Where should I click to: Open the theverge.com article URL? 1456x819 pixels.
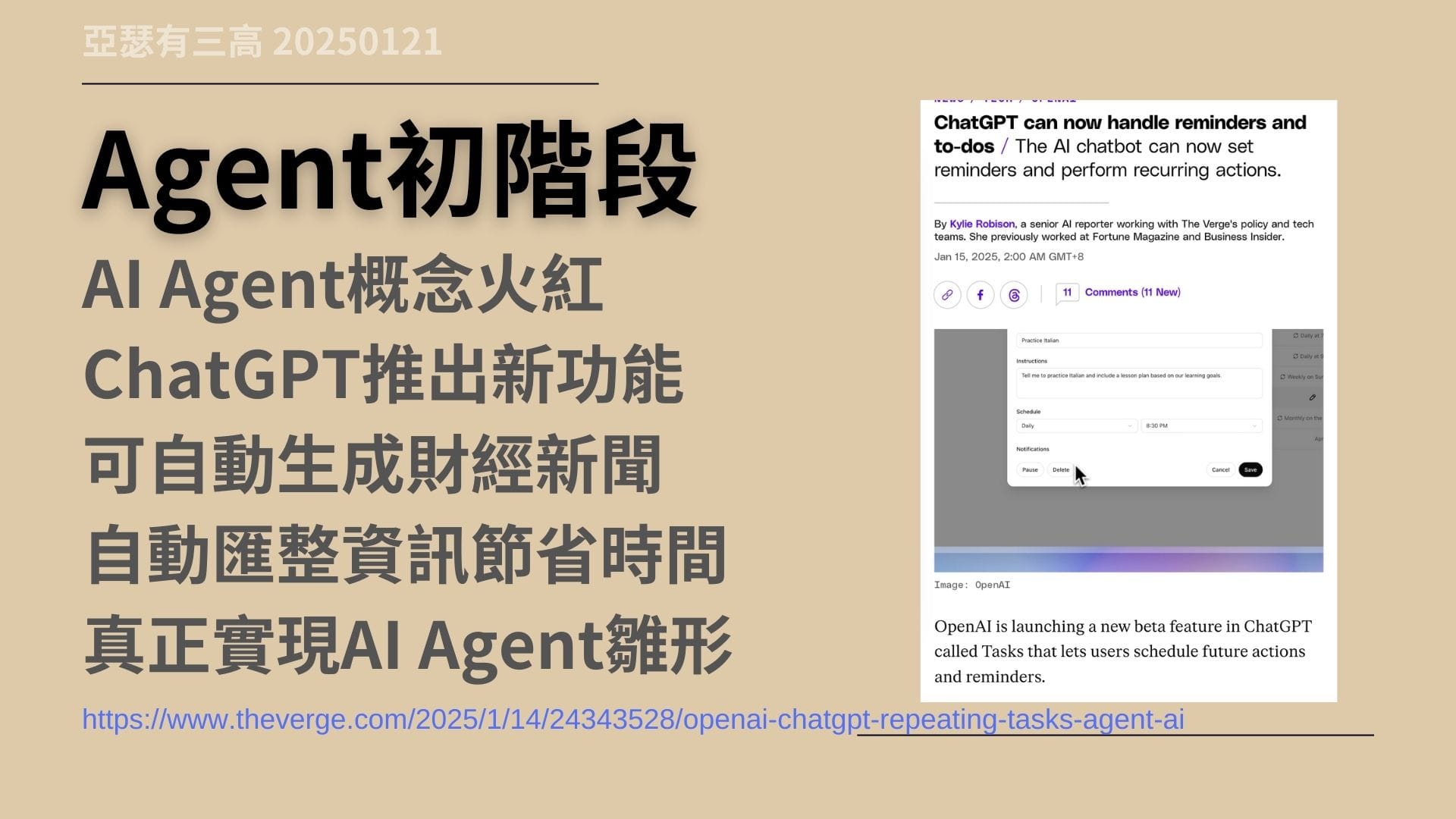click(x=632, y=720)
